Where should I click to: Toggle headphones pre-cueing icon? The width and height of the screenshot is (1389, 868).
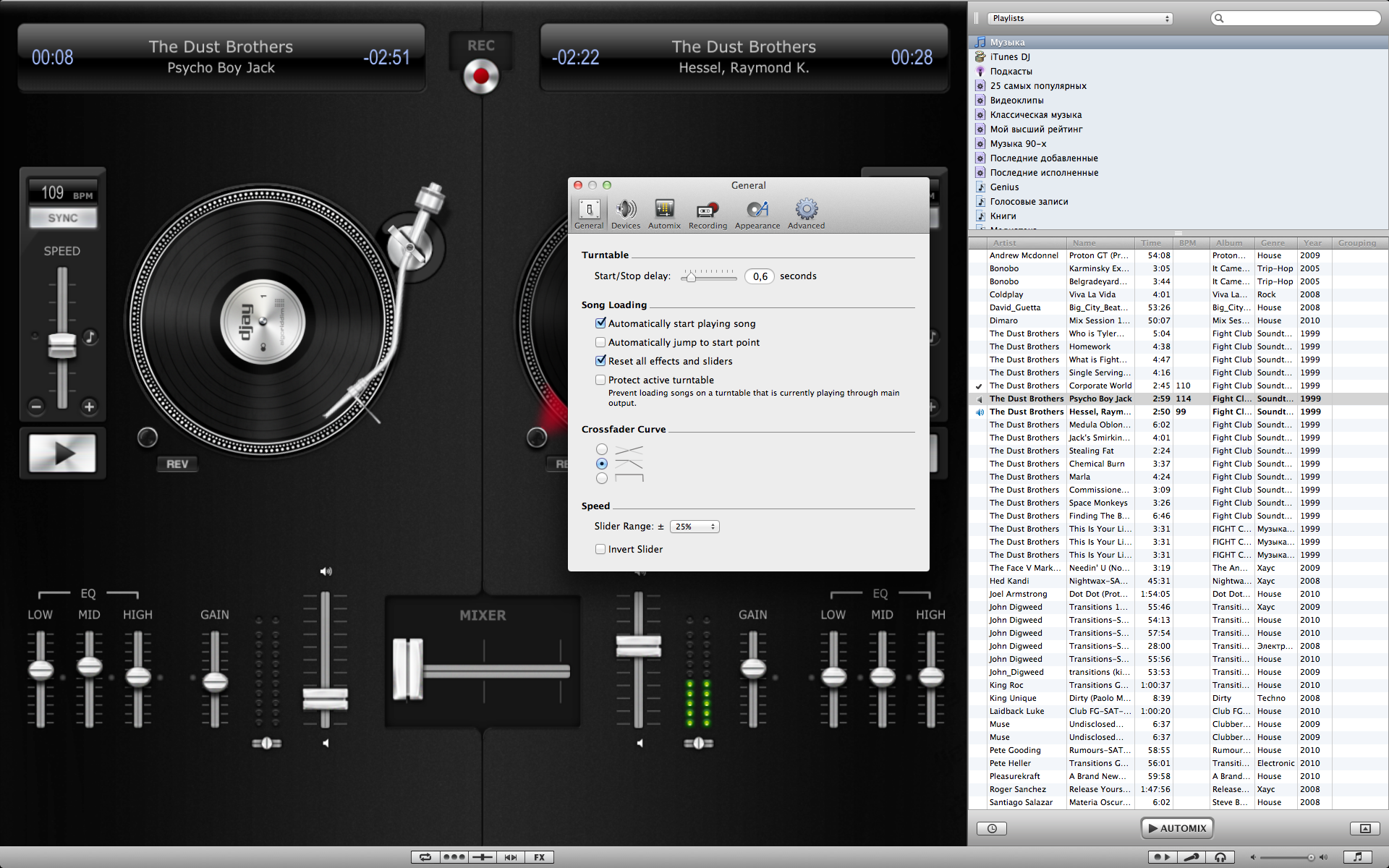click(x=1220, y=857)
